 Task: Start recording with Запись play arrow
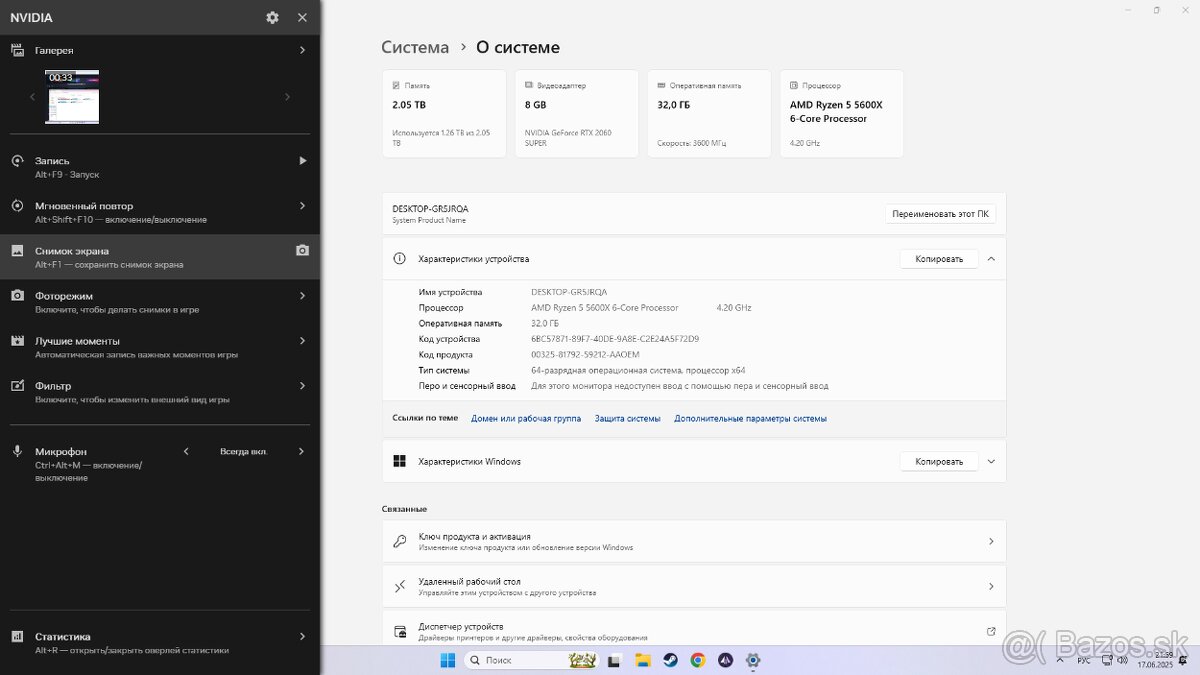coord(302,160)
